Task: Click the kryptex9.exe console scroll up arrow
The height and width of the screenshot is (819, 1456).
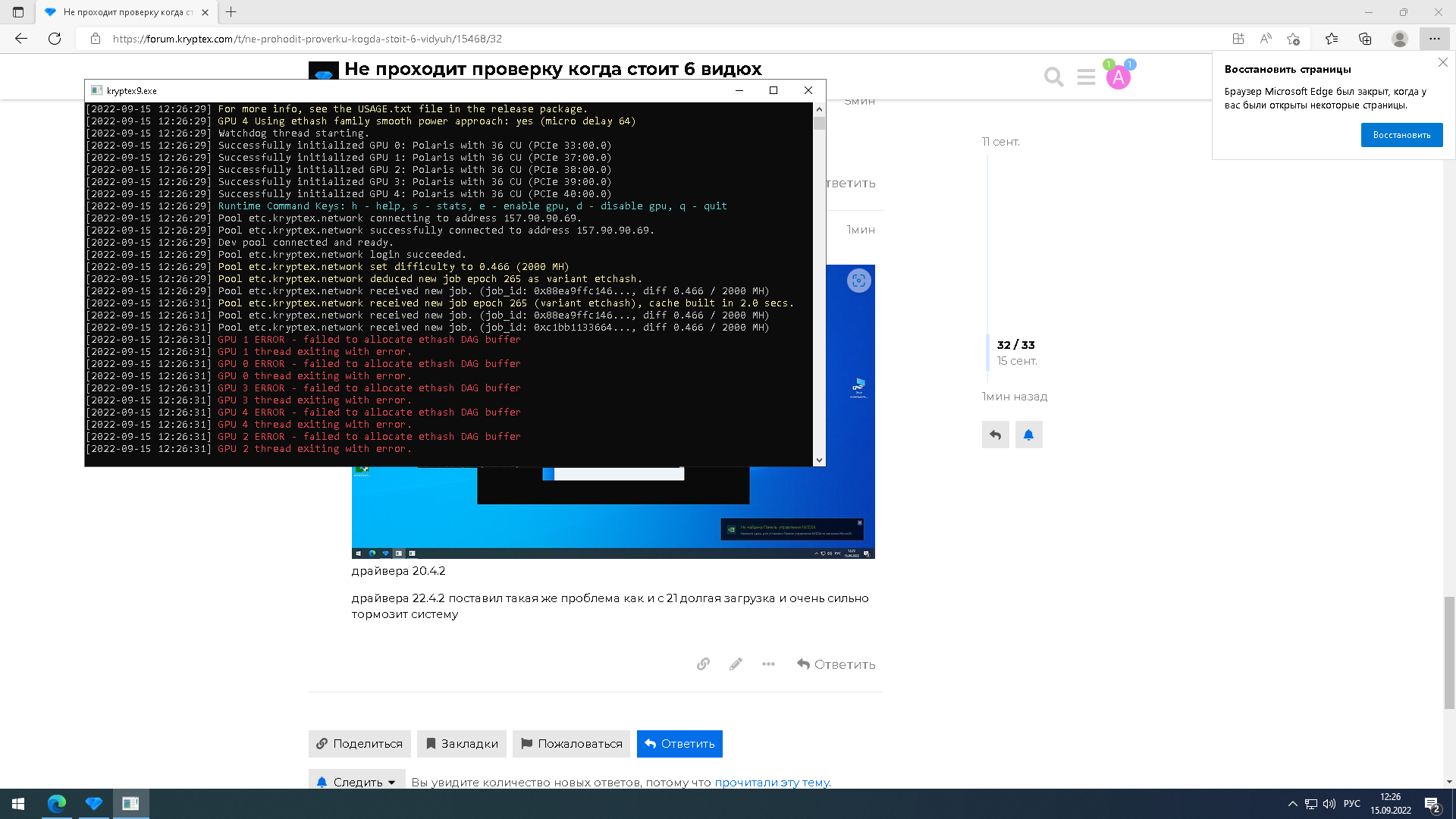Action: pos(819,108)
